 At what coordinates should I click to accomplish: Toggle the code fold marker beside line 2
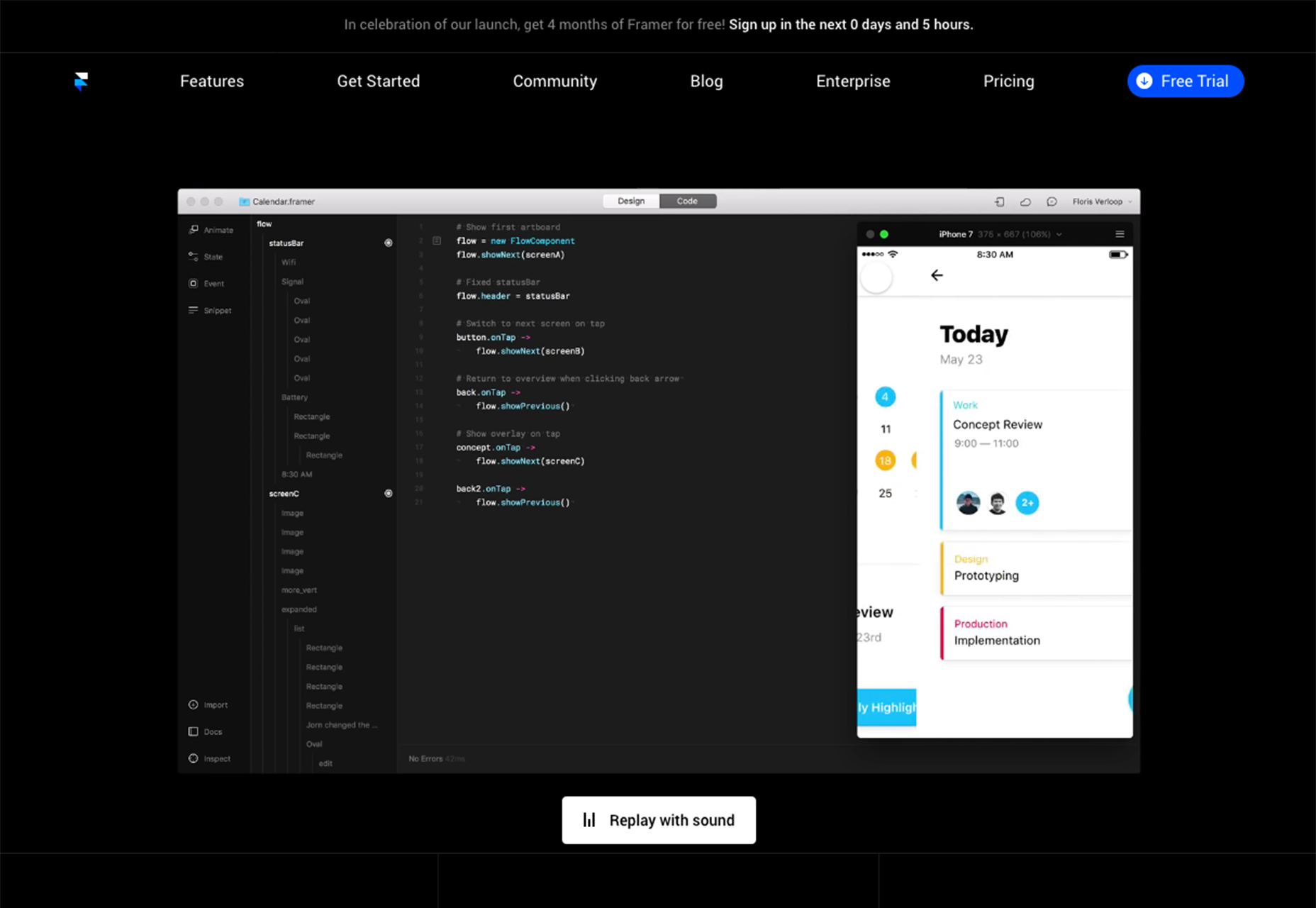[x=437, y=241]
